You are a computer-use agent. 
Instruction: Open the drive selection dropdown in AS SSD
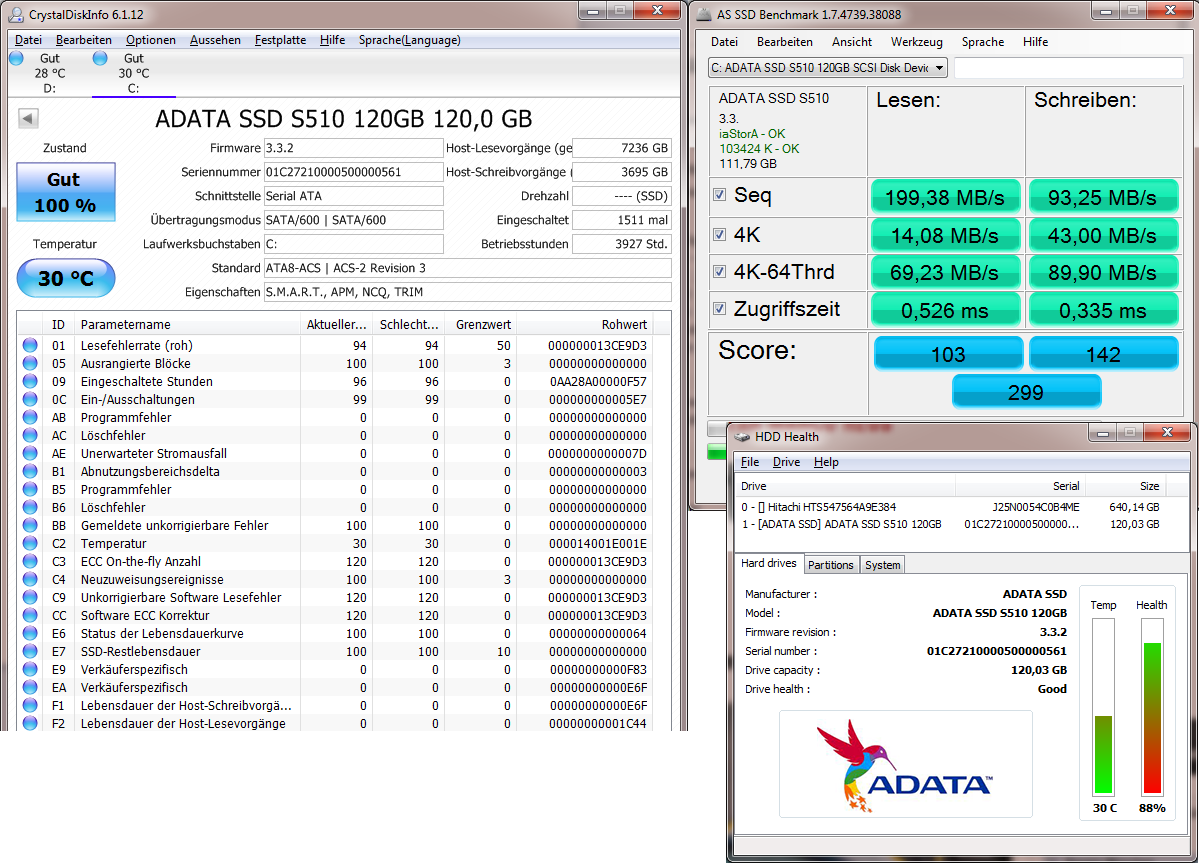[828, 68]
